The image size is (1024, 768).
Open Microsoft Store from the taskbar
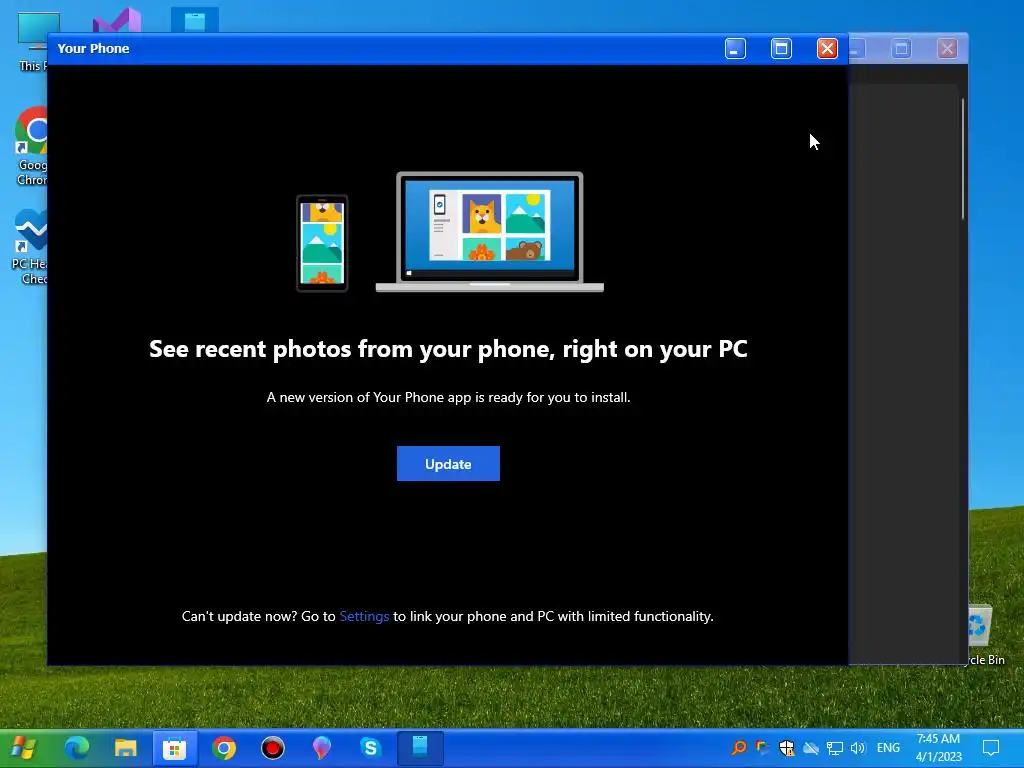tap(174, 748)
